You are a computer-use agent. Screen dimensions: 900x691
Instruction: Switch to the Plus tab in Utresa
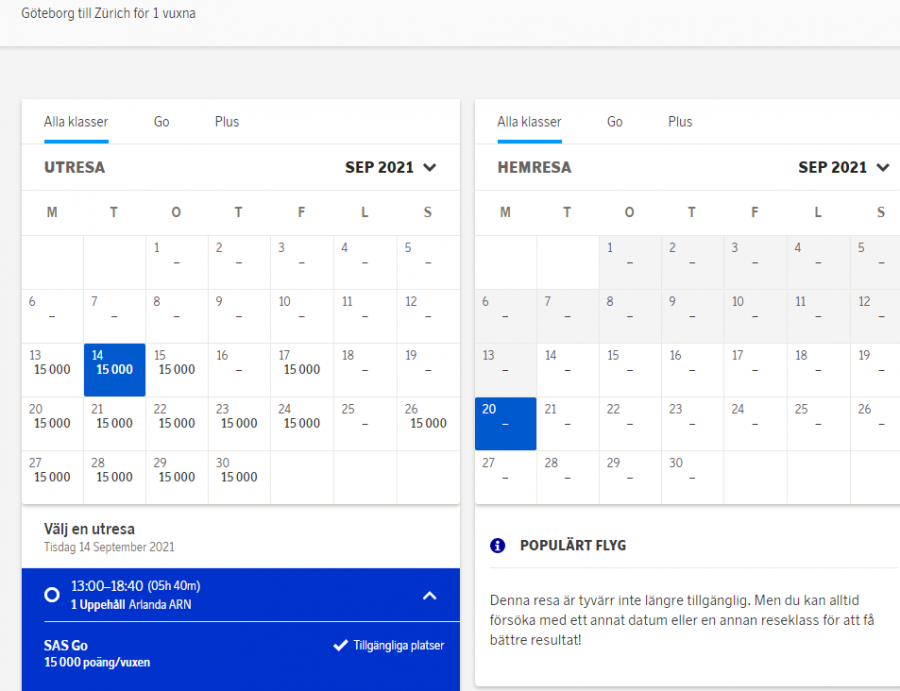point(227,122)
